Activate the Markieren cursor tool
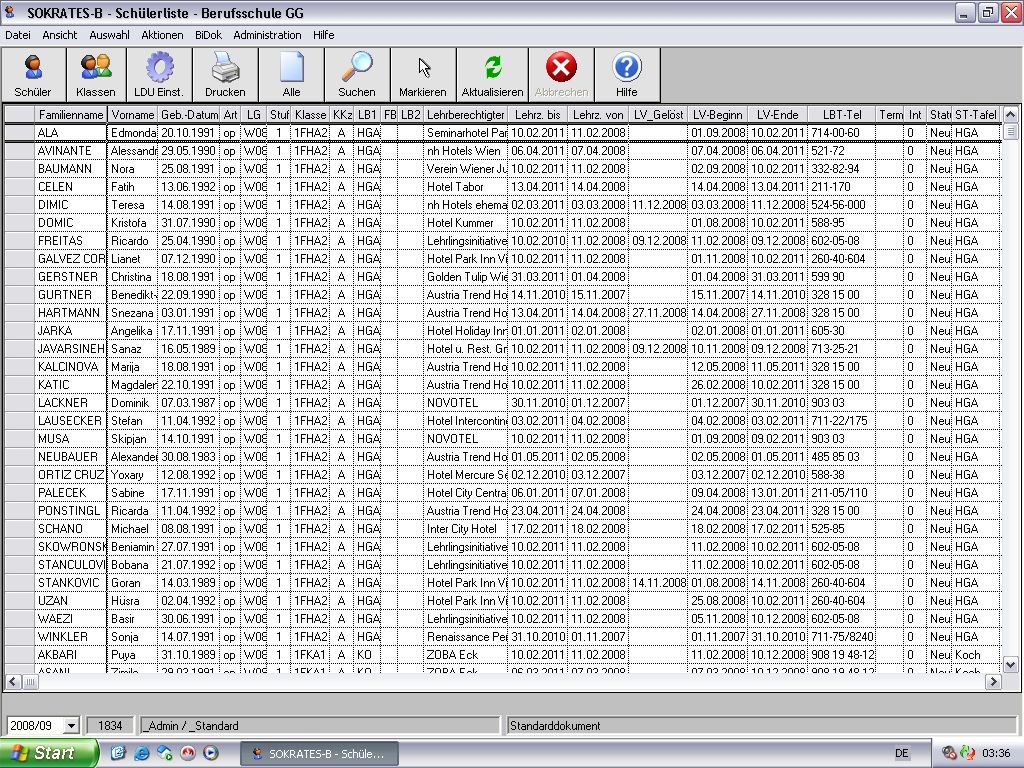Screen dimensions: 1024x768 (x=423, y=75)
